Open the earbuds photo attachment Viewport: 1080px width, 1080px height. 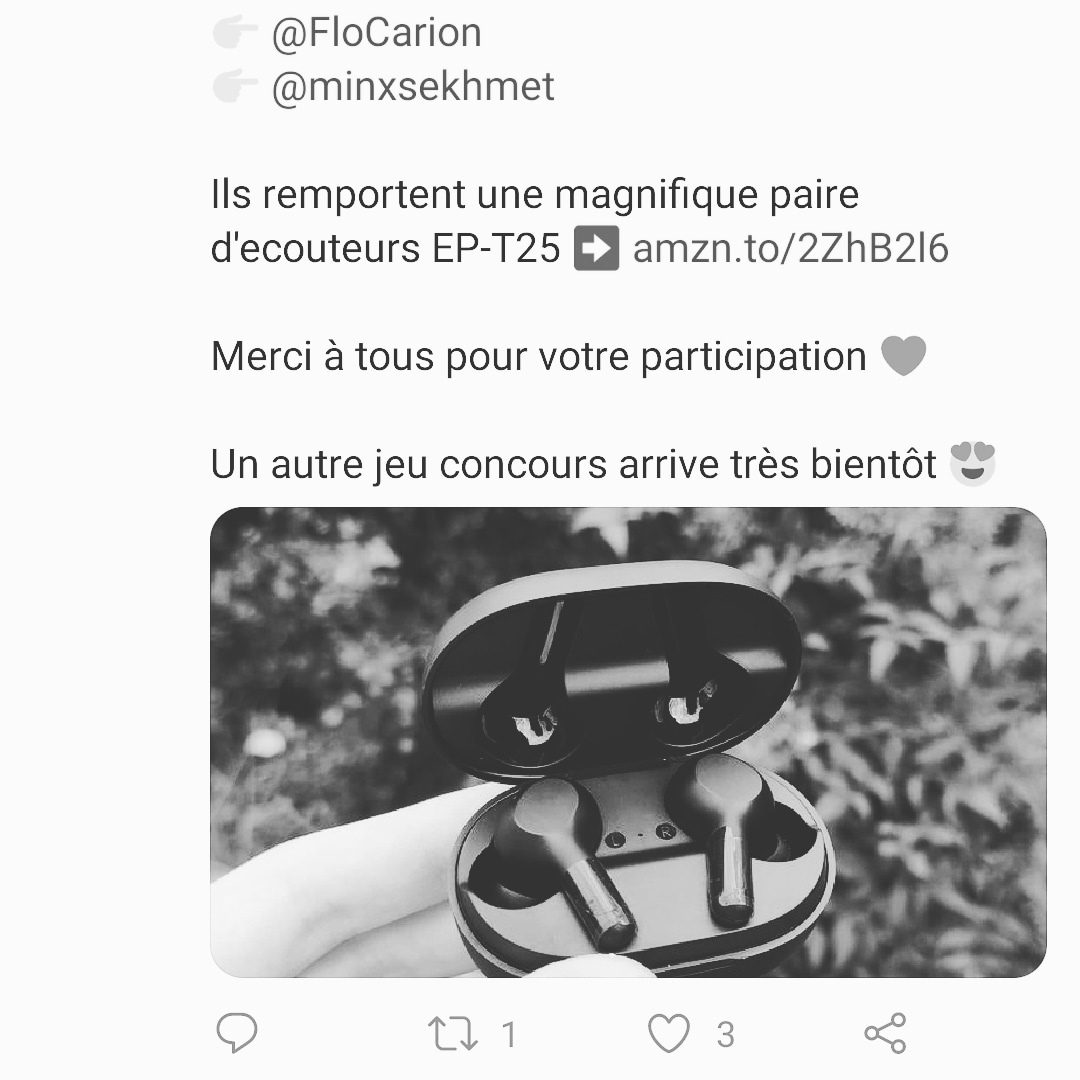tap(628, 742)
